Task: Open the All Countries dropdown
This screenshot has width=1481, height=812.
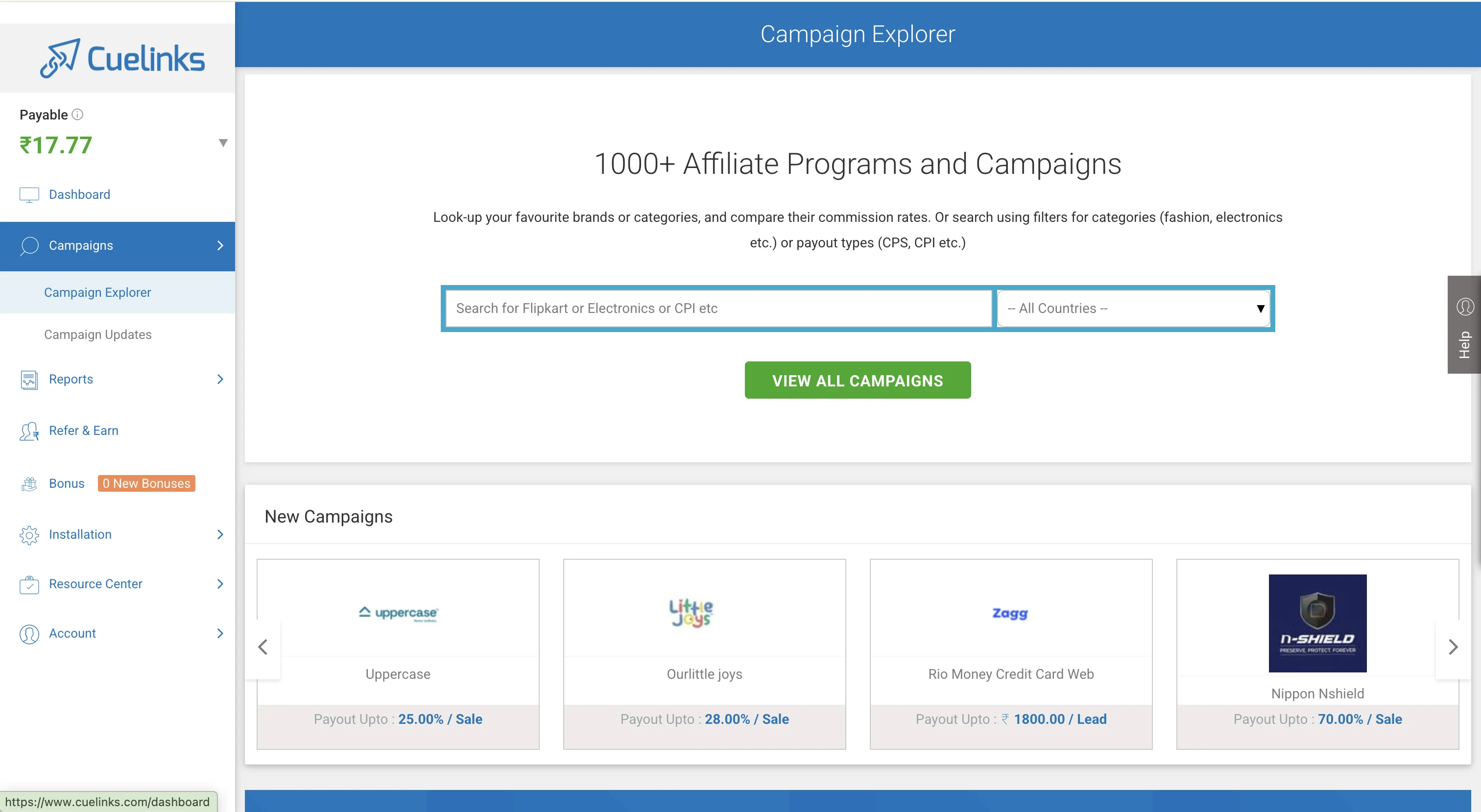Action: click(1133, 309)
